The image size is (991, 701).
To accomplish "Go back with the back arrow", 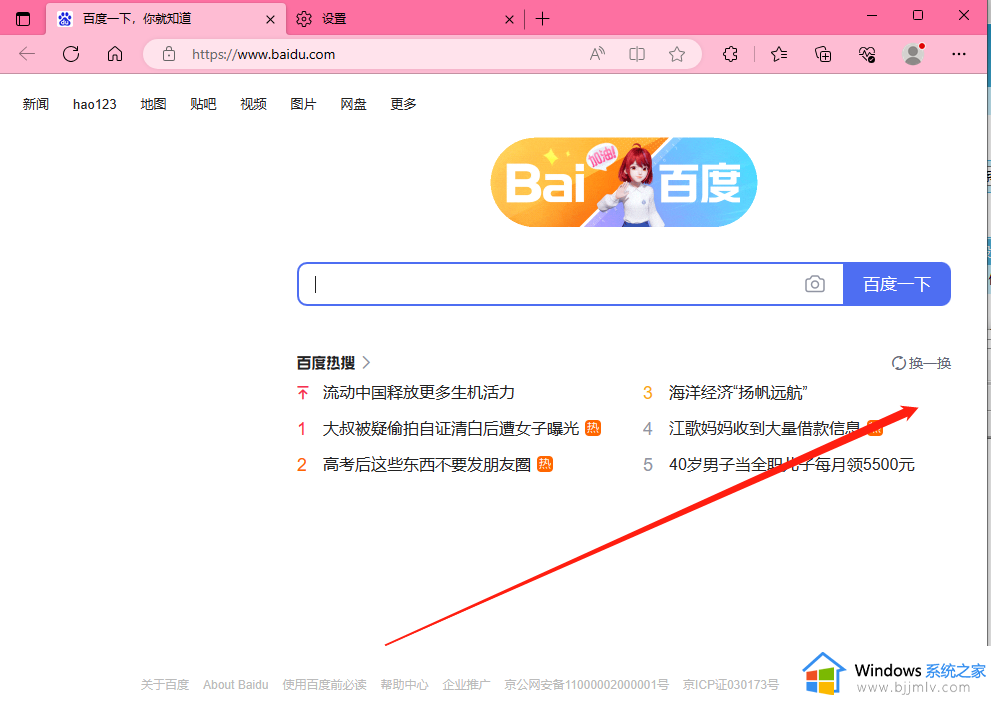I will click(x=27, y=54).
